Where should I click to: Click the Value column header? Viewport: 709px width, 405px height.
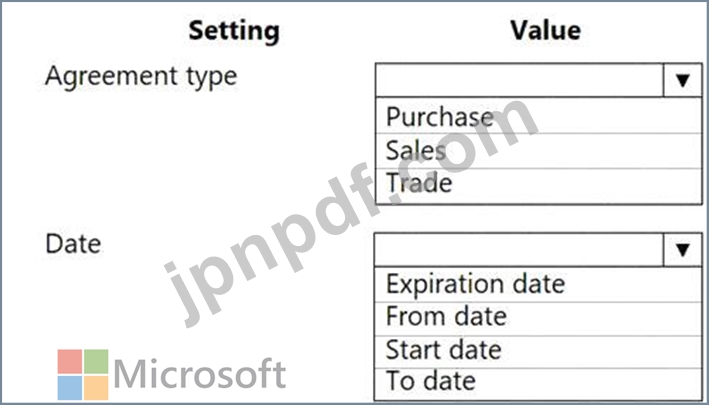tap(545, 31)
